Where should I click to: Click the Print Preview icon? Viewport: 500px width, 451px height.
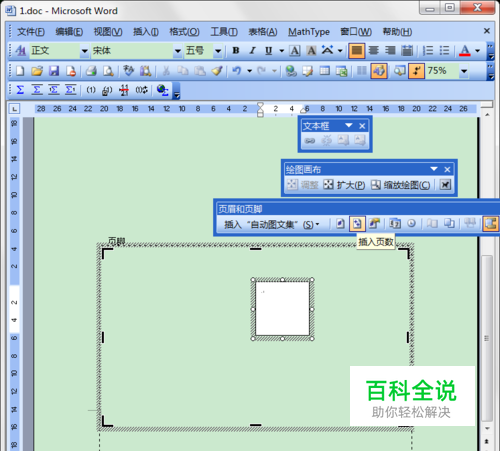click(108, 71)
